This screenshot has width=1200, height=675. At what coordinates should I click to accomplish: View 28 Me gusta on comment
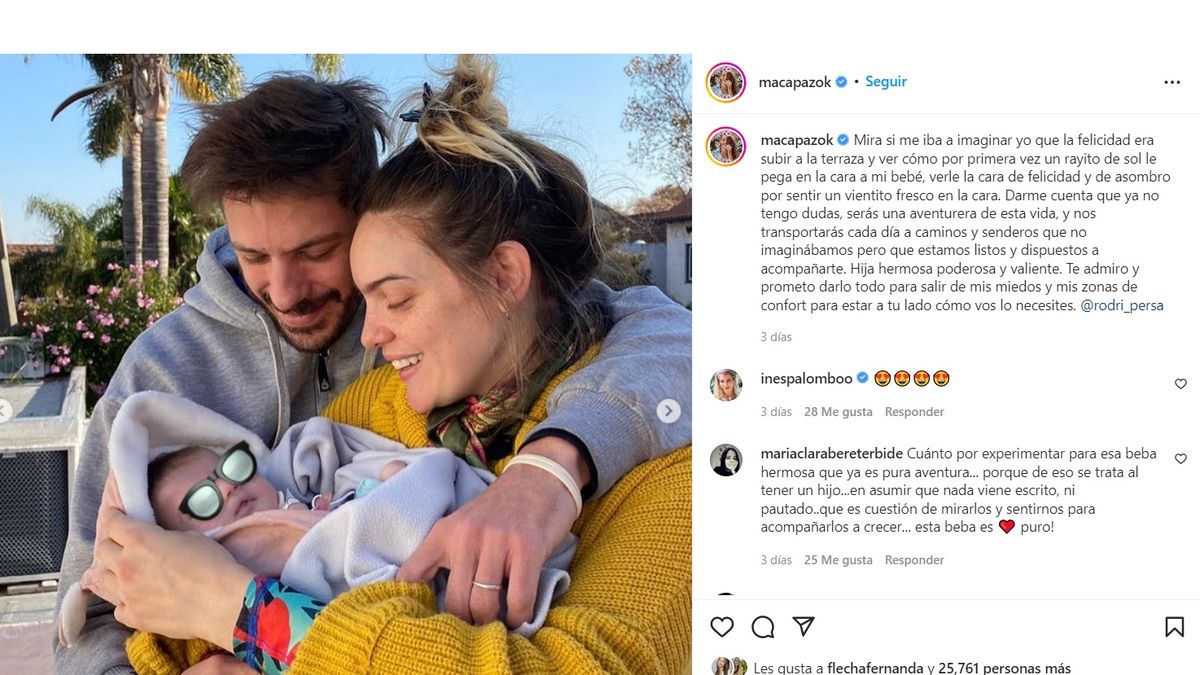838,412
